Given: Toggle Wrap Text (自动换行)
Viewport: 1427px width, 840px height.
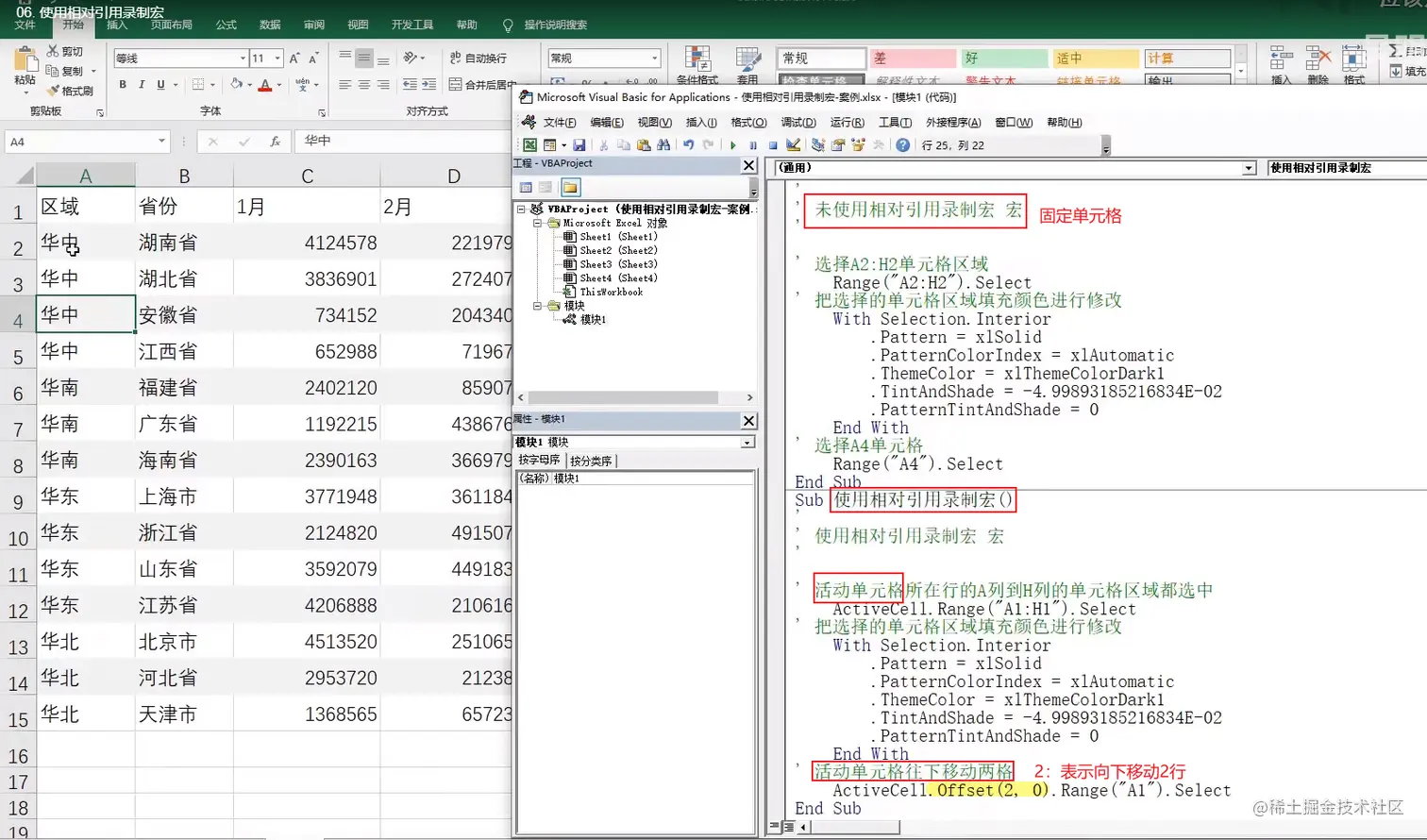Looking at the screenshot, I should point(478,59).
